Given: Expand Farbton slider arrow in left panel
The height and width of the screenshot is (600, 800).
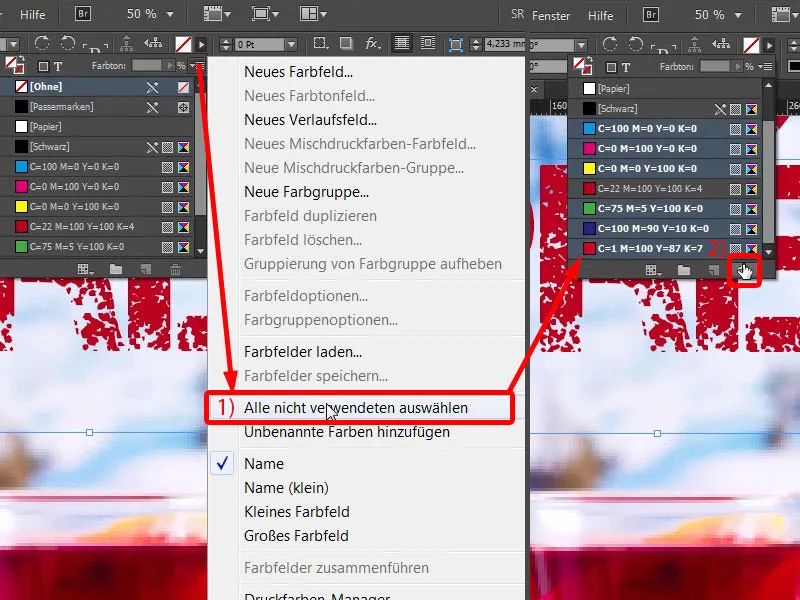Looking at the screenshot, I should pos(170,65).
